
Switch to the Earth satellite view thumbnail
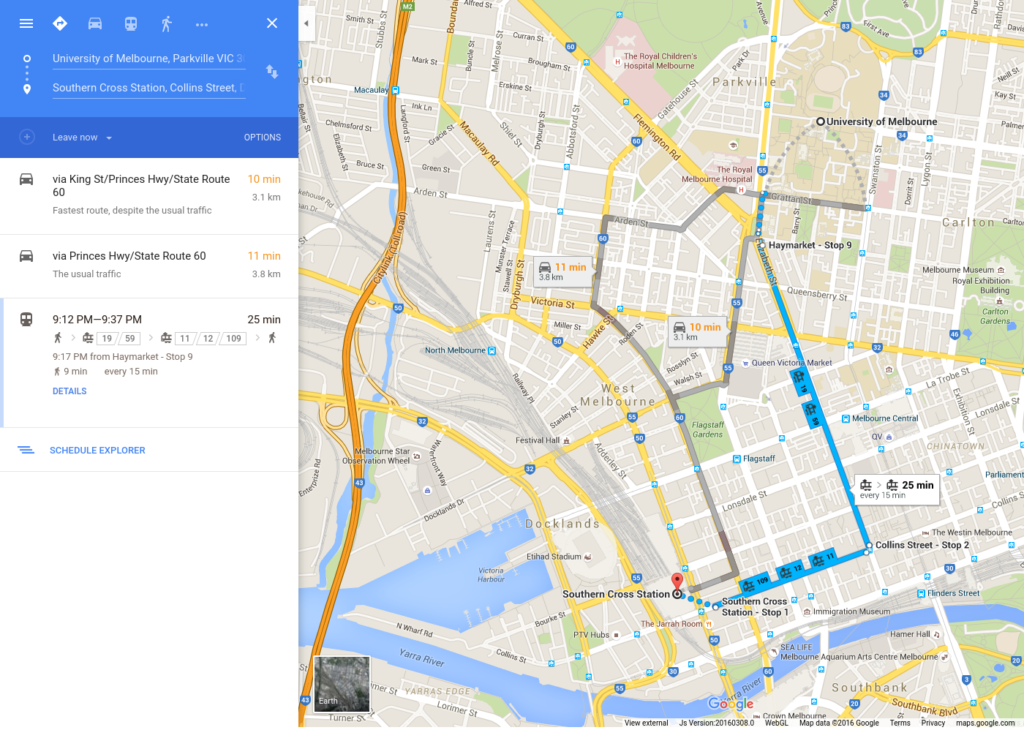[x=342, y=684]
